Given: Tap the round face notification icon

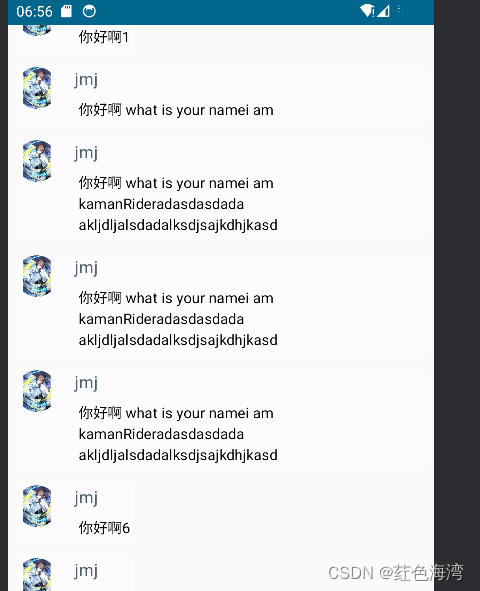Looking at the screenshot, I should 89,11.
